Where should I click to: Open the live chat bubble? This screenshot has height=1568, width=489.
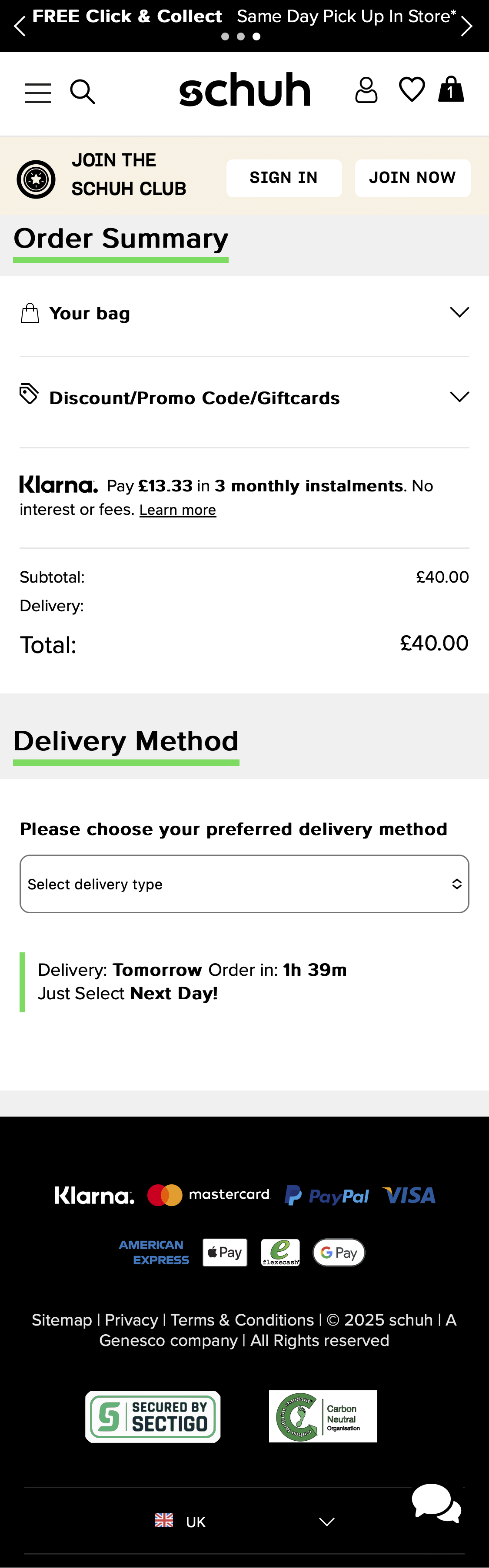pos(436,1503)
